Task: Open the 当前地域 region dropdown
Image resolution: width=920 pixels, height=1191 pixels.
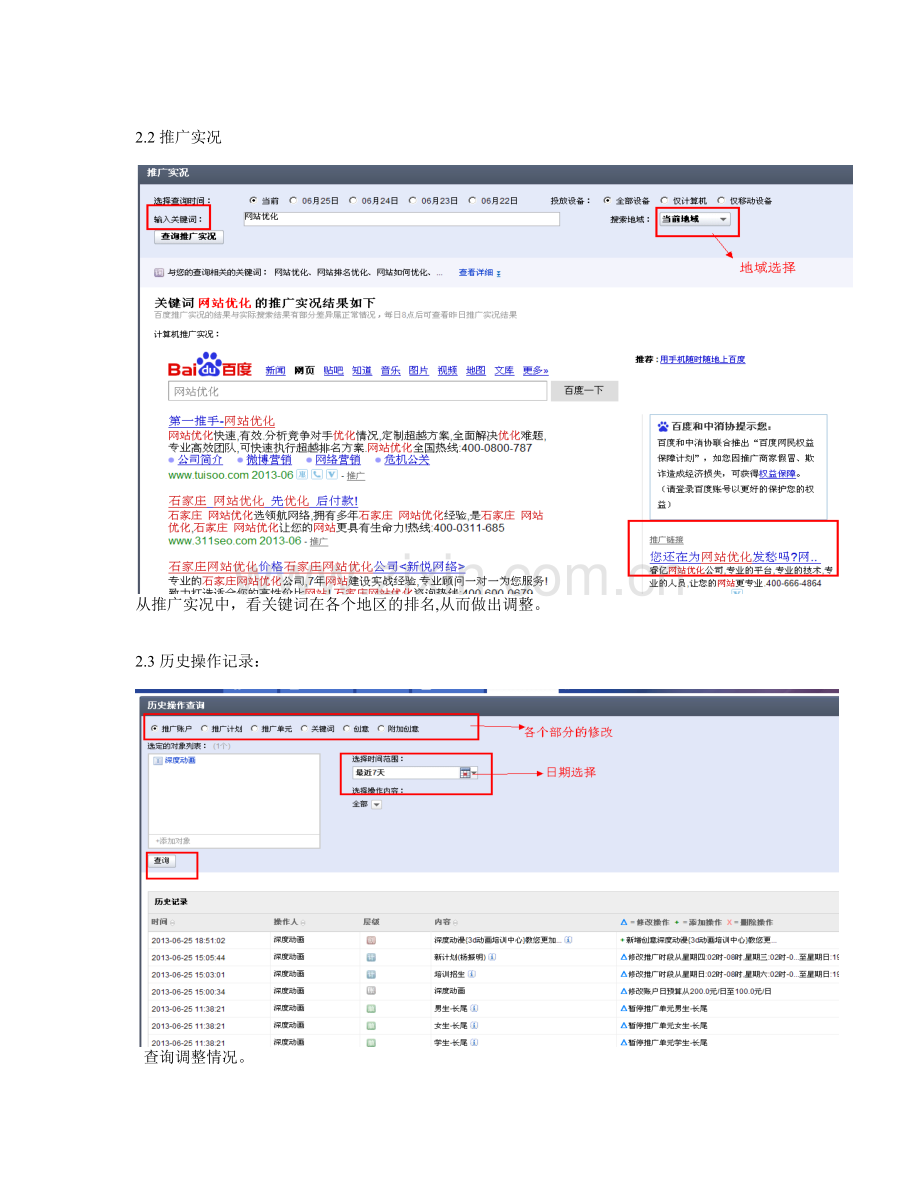Action: (694, 219)
